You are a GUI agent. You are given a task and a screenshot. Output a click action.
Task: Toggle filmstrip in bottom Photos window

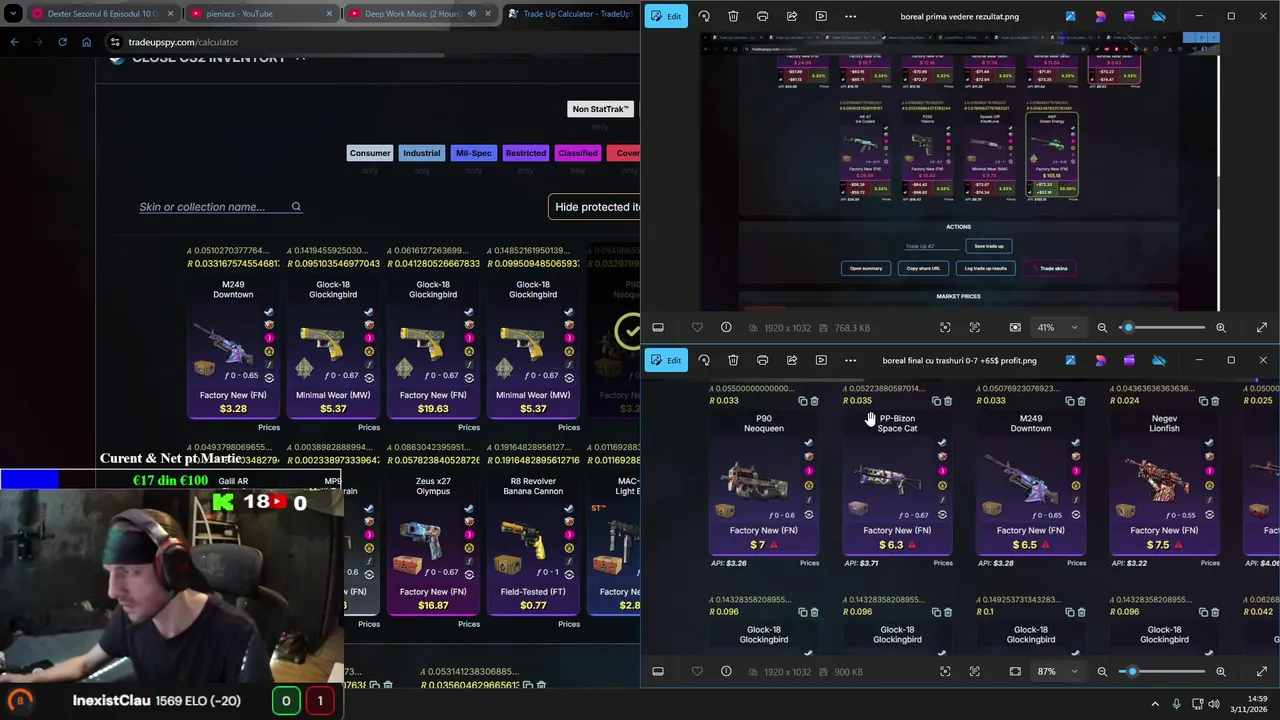(658, 671)
